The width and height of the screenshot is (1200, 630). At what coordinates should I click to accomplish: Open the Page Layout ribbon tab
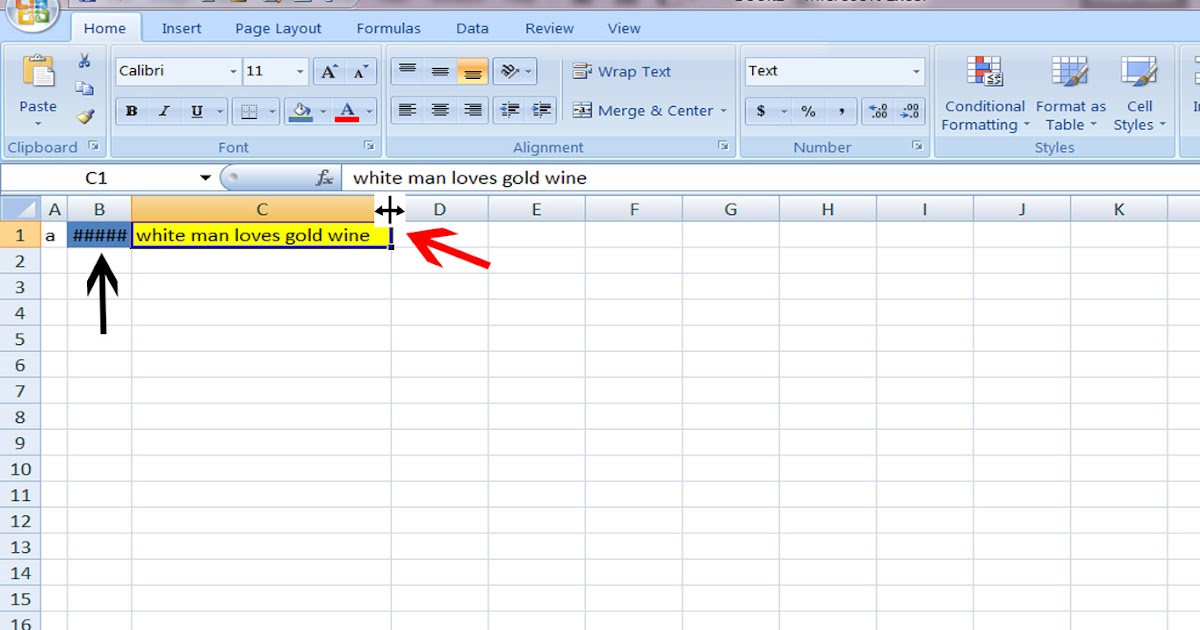click(277, 28)
